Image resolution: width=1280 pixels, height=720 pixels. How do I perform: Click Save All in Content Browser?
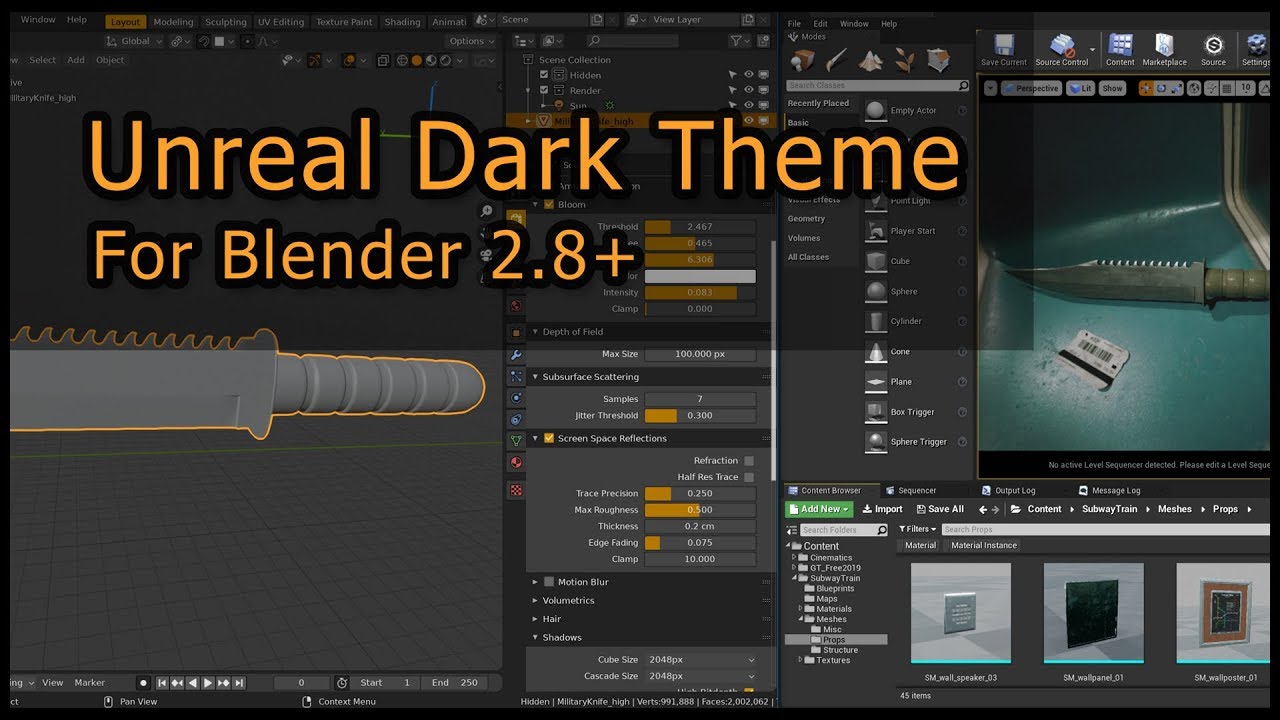tap(938, 509)
